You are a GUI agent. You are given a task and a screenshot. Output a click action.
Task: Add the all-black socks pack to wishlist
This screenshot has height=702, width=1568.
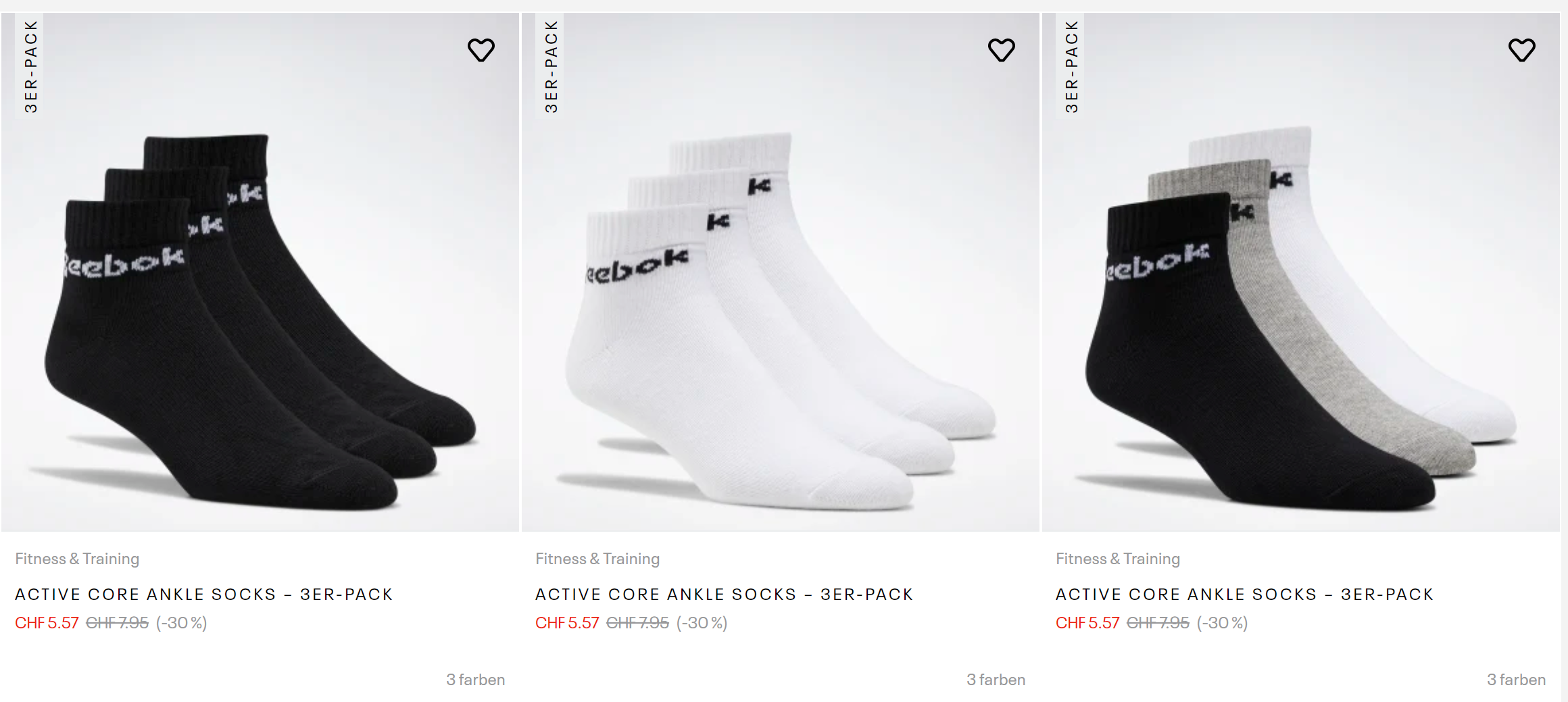point(481,50)
